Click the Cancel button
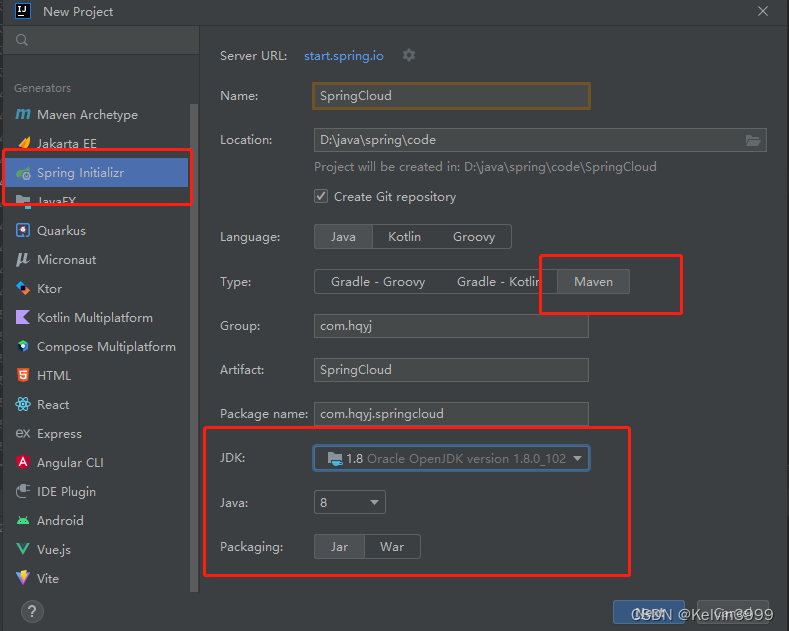 [x=733, y=612]
